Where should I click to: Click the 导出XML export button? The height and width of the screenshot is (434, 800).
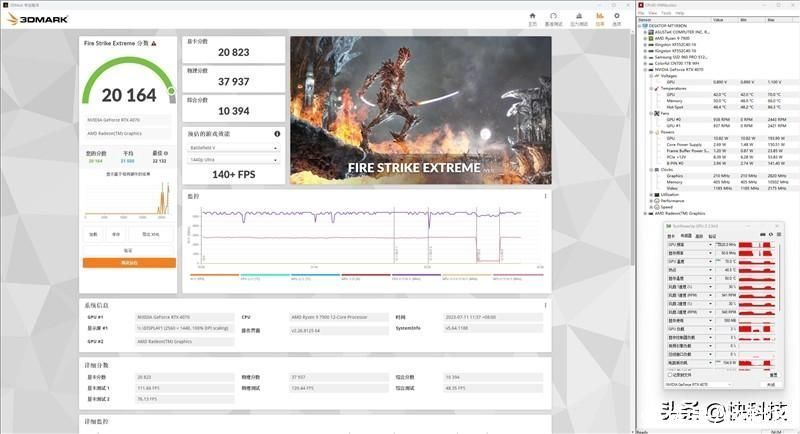(151, 235)
